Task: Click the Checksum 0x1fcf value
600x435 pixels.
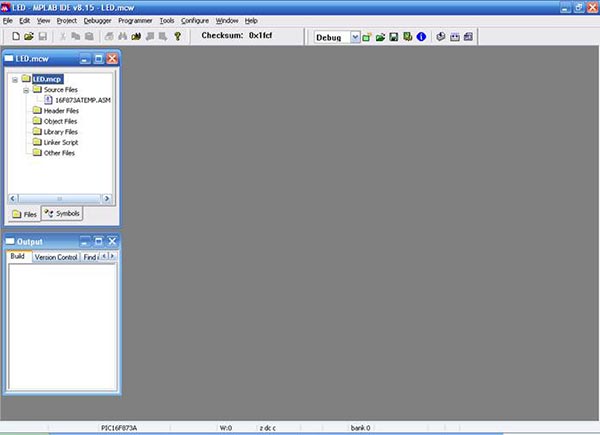Action: (x=260, y=36)
